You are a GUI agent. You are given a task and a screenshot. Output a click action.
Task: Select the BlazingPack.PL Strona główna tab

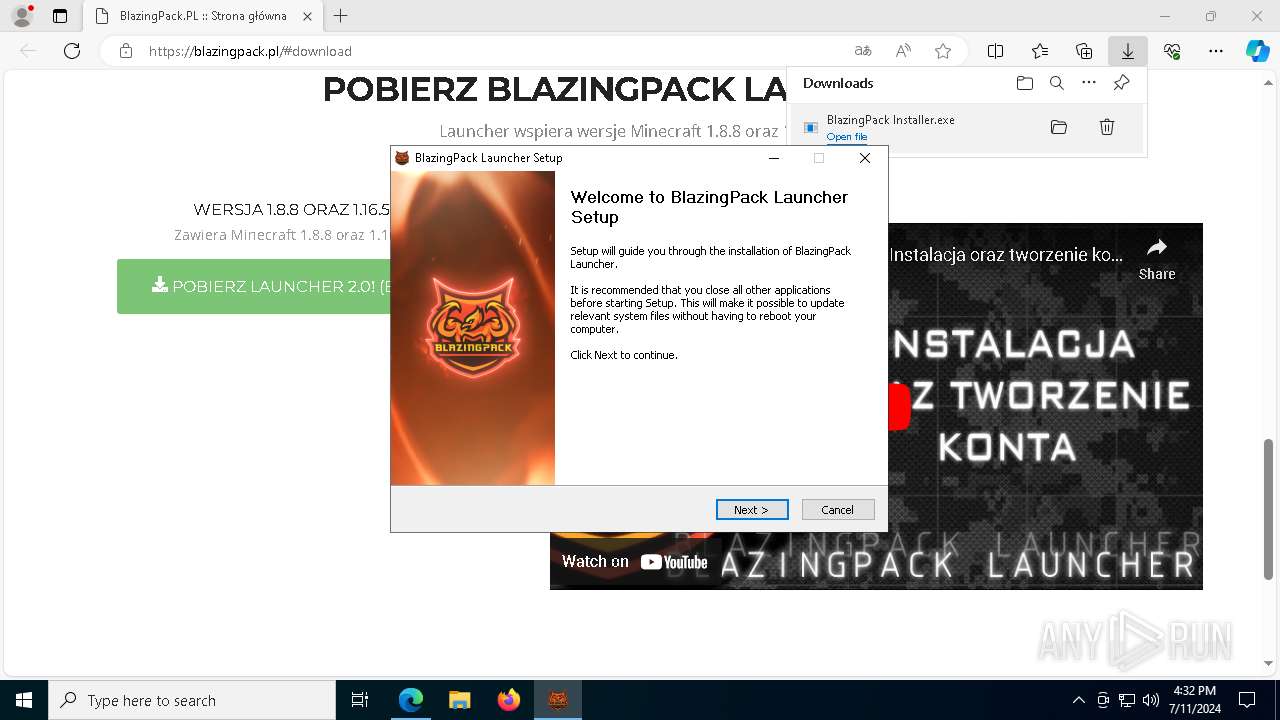point(203,16)
